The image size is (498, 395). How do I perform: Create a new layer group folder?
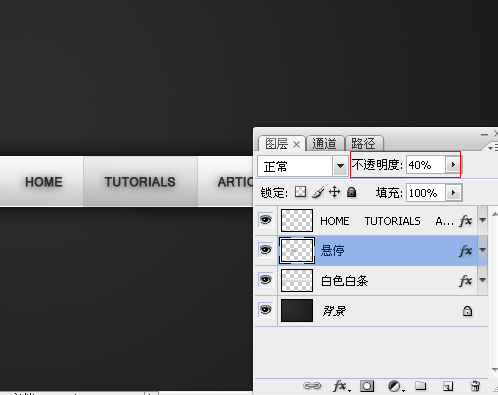point(421,386)
